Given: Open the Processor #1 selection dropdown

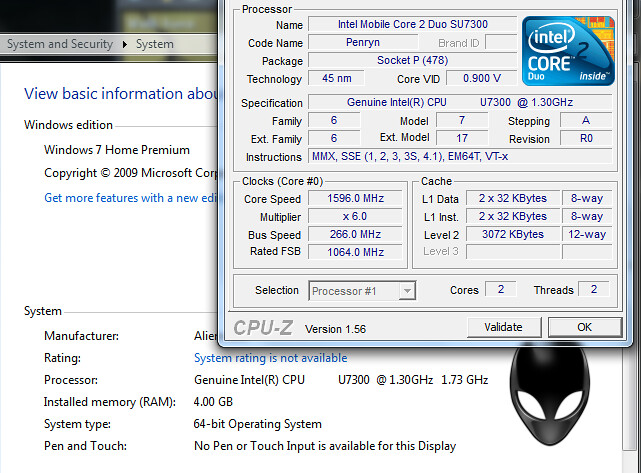Looking at the screenshot, I should 362,291.
